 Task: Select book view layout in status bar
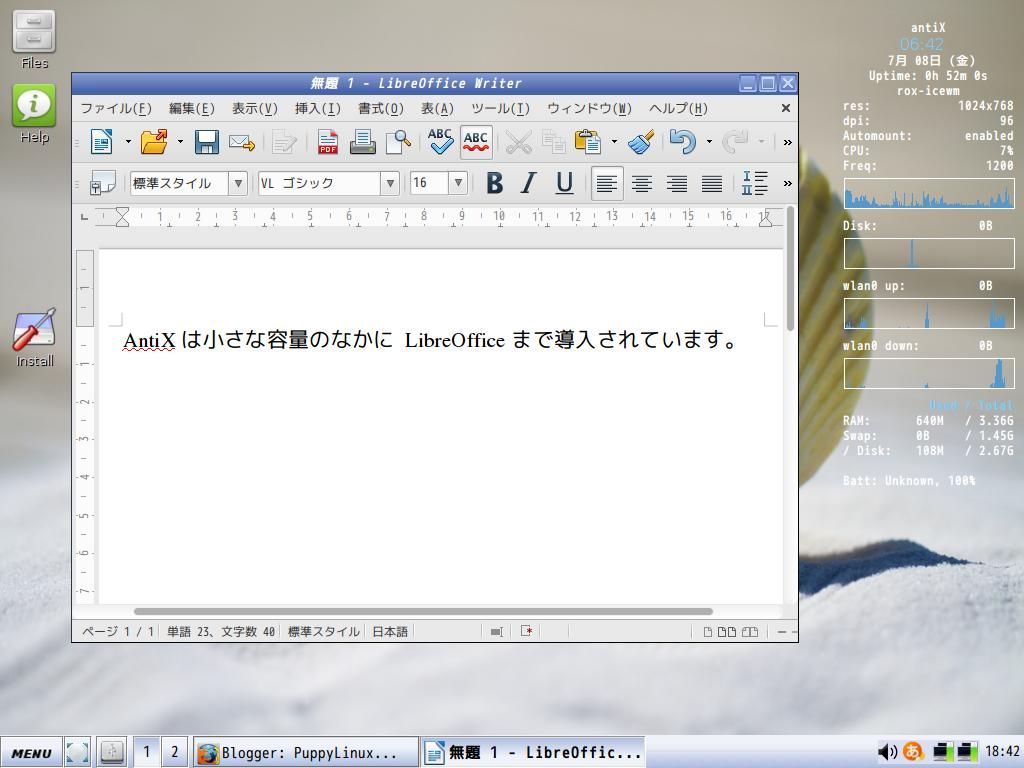point(750,632)
